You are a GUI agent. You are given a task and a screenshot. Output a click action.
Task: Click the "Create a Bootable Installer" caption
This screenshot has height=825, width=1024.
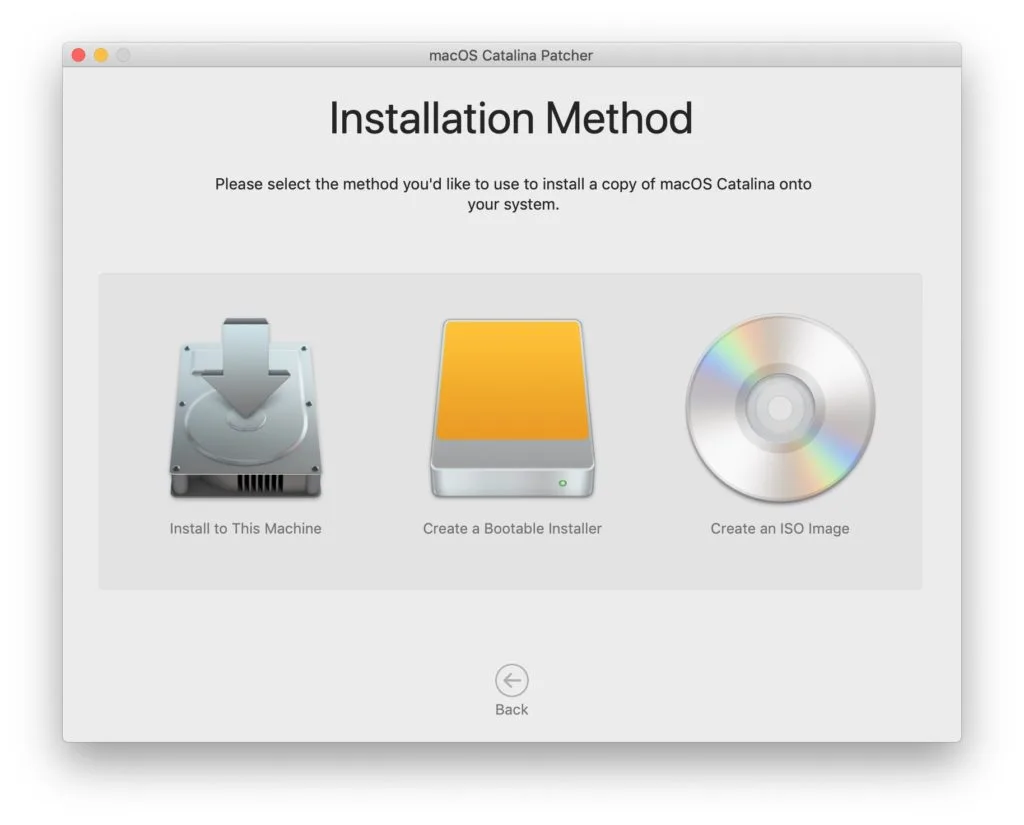pos(512,528)
